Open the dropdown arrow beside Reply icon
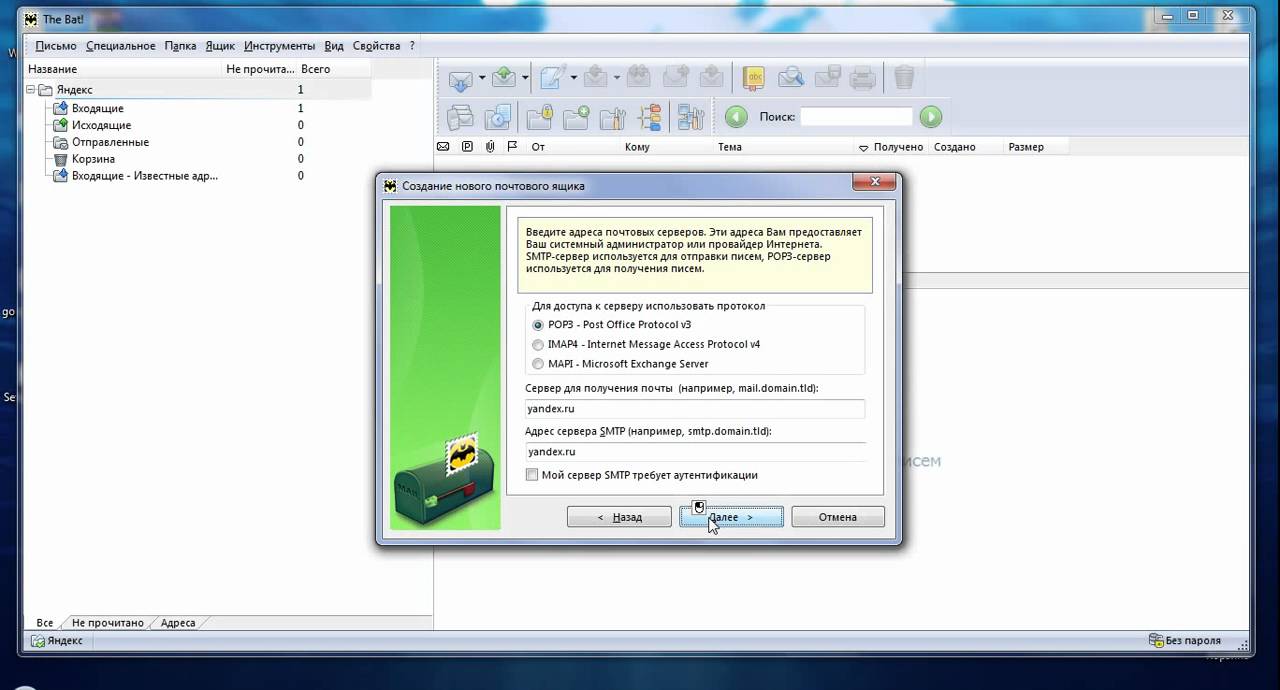1280x690 pixels. 617,78
